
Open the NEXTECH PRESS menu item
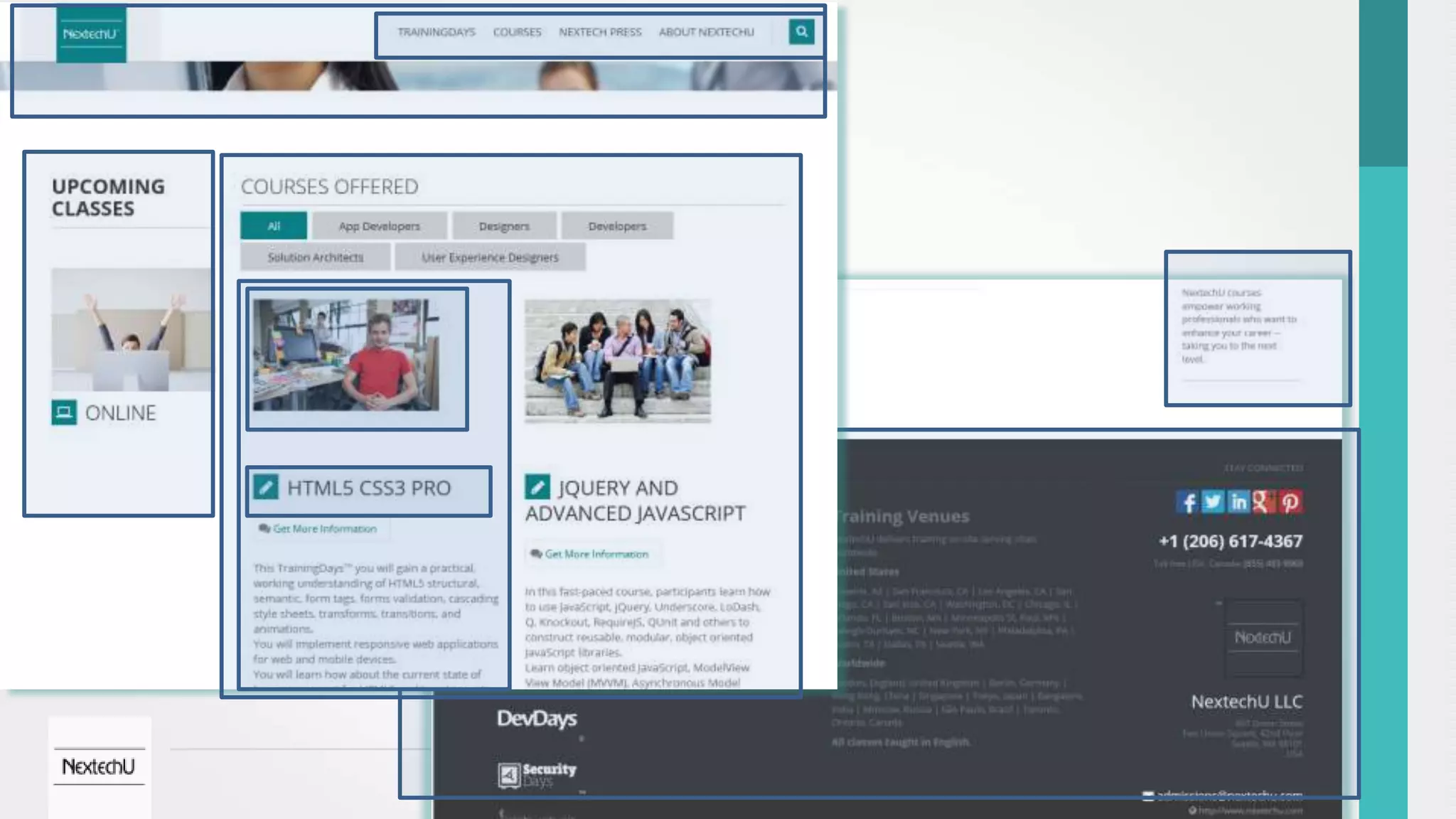(600, 32)
